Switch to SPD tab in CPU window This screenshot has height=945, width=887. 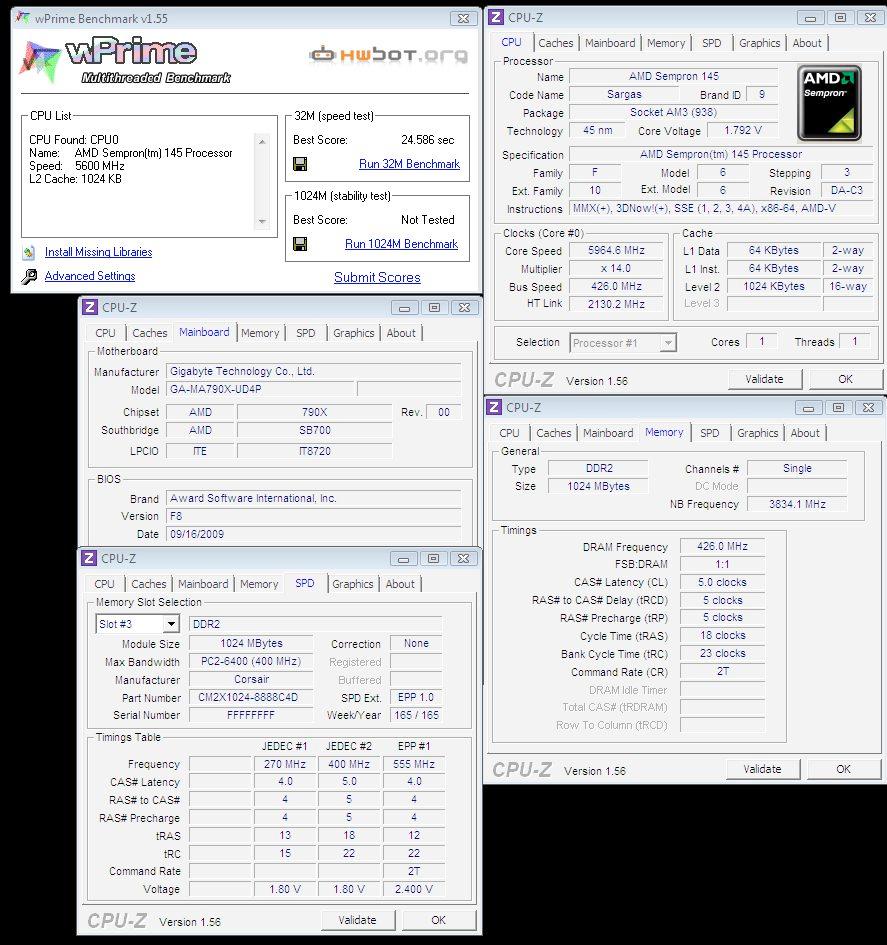click(x=712, y=43)
